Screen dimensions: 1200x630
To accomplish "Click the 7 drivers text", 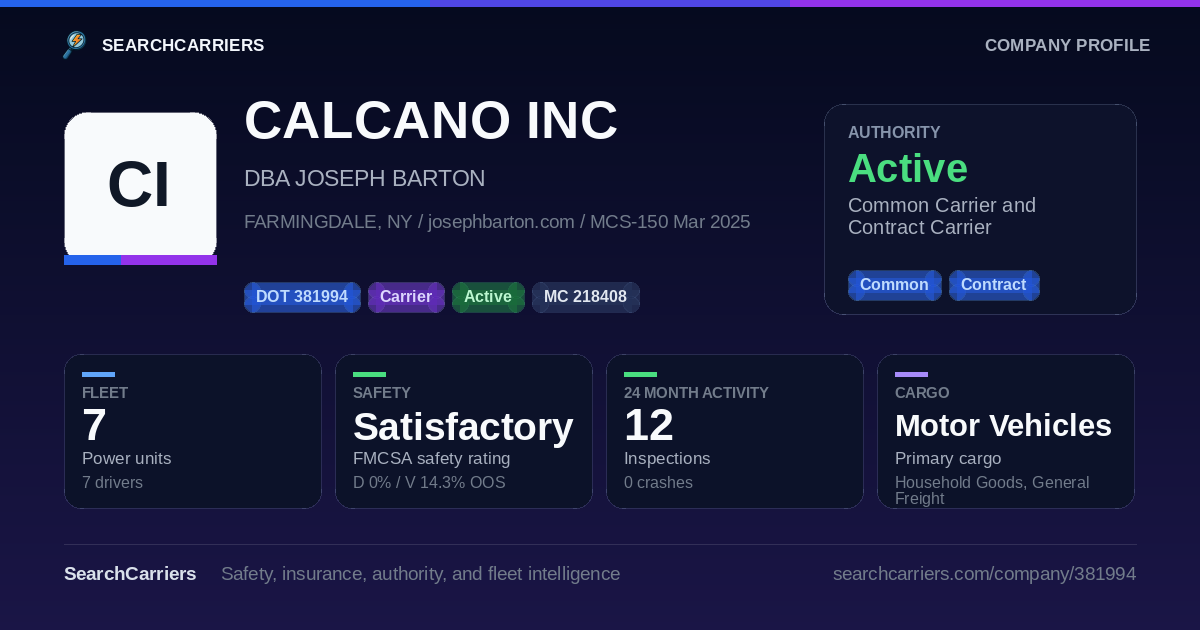I will click(x=112, y=483).
